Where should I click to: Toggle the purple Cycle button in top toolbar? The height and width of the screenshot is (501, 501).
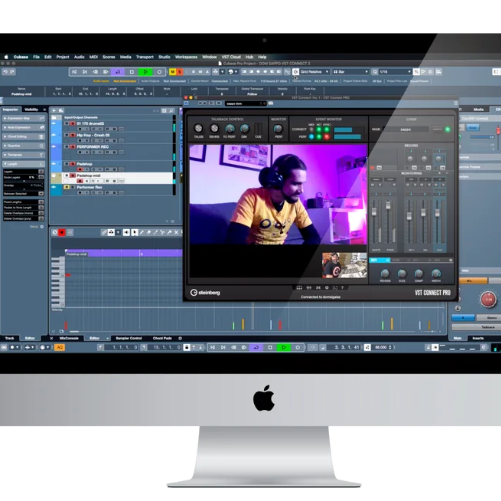tap(117, 72)
